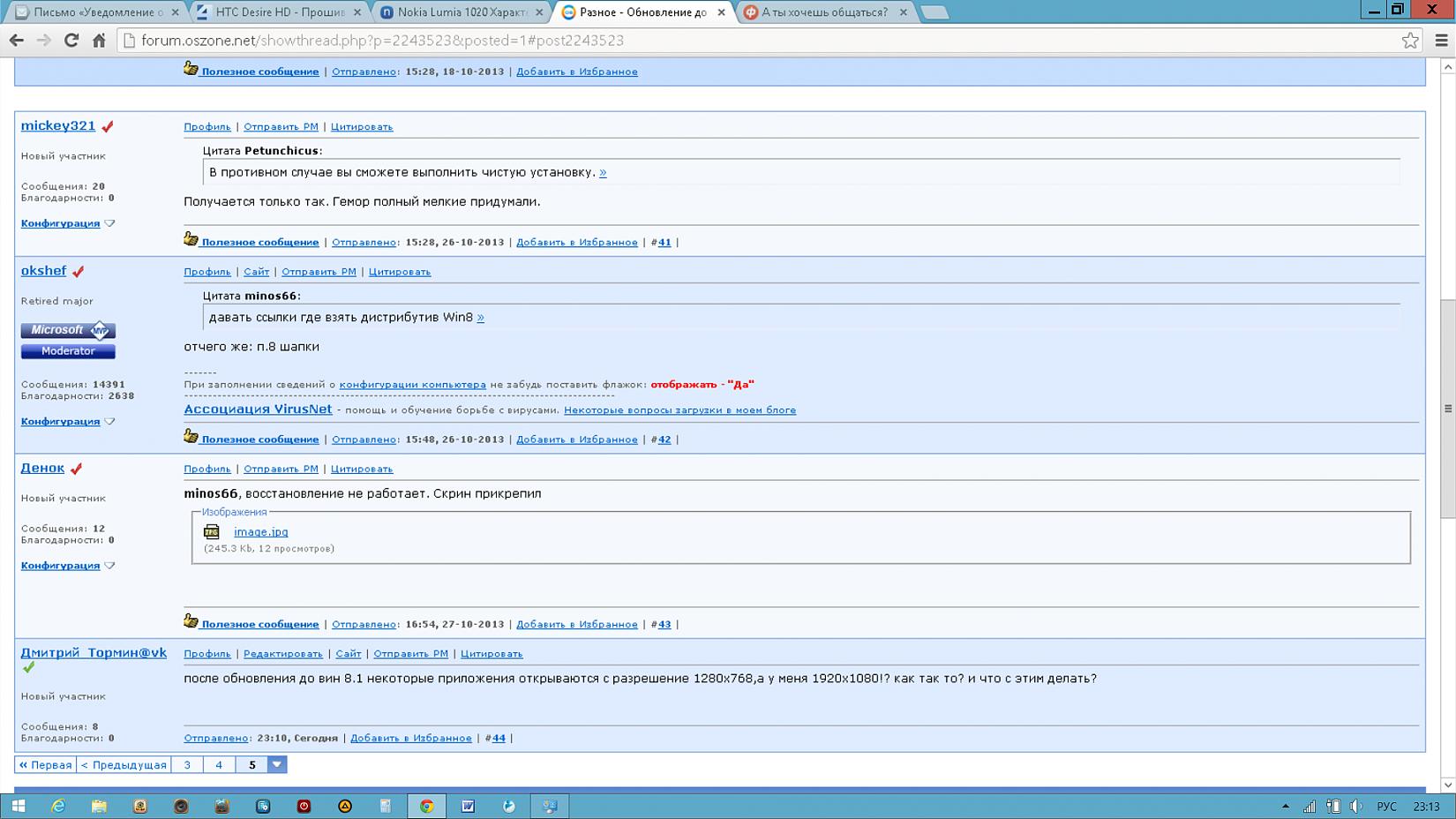Open the Профиль link in Денок's post
This screenshot has height=819, width=1456.
coord(207,469)
